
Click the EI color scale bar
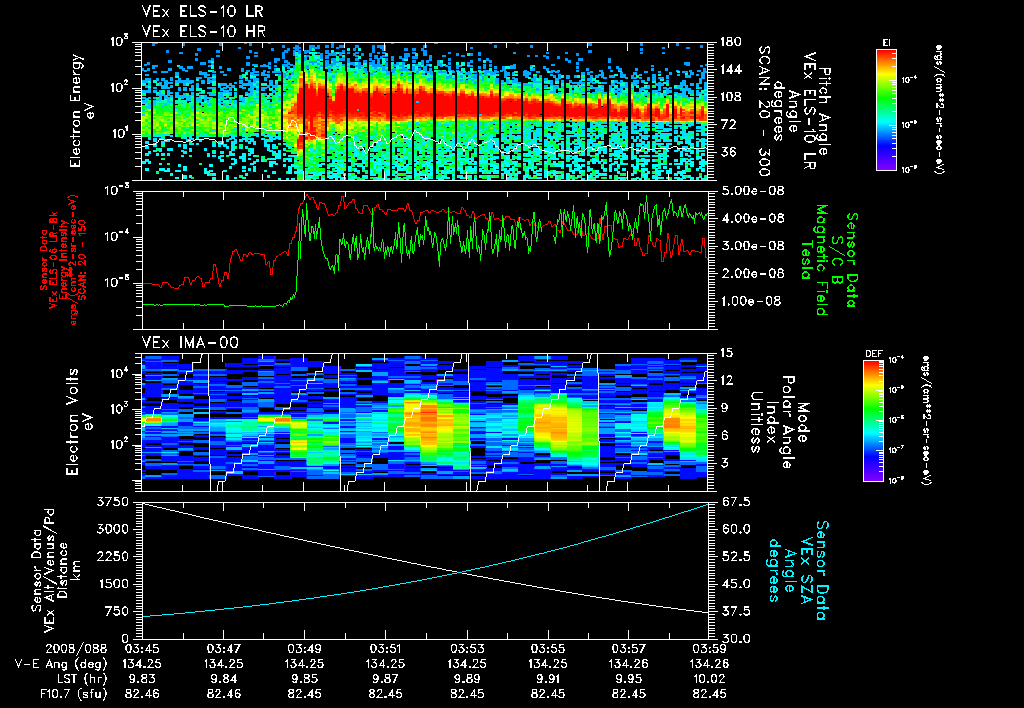tap(886, 109)
